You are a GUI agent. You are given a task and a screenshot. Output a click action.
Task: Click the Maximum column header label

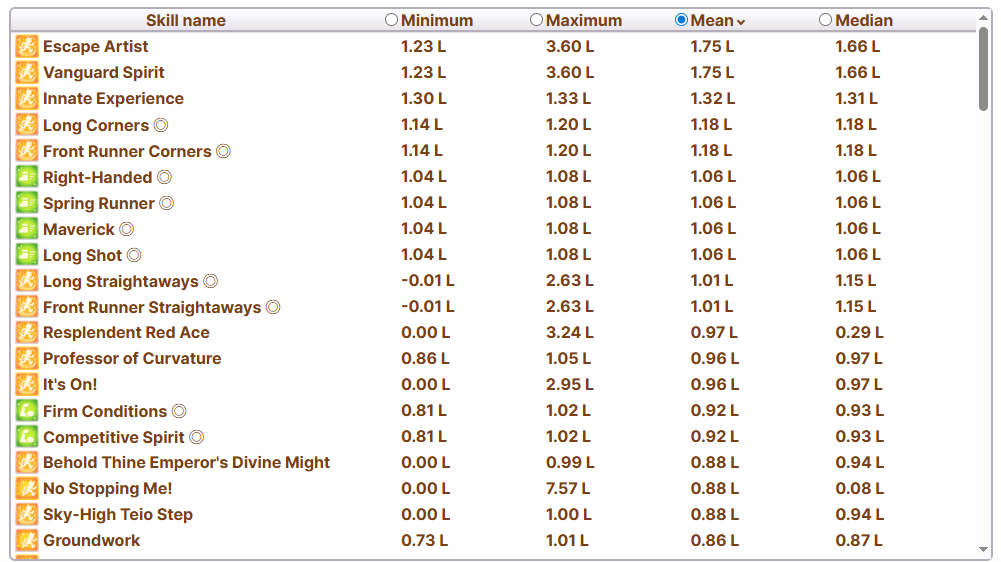point(584,20)
